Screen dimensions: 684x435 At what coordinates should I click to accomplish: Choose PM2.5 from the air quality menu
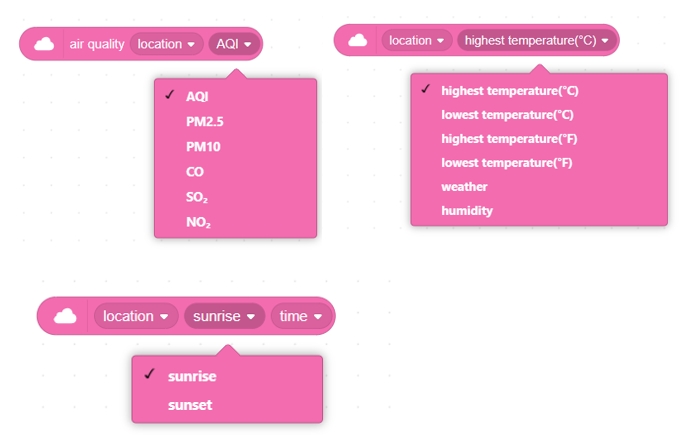point(202,122)
